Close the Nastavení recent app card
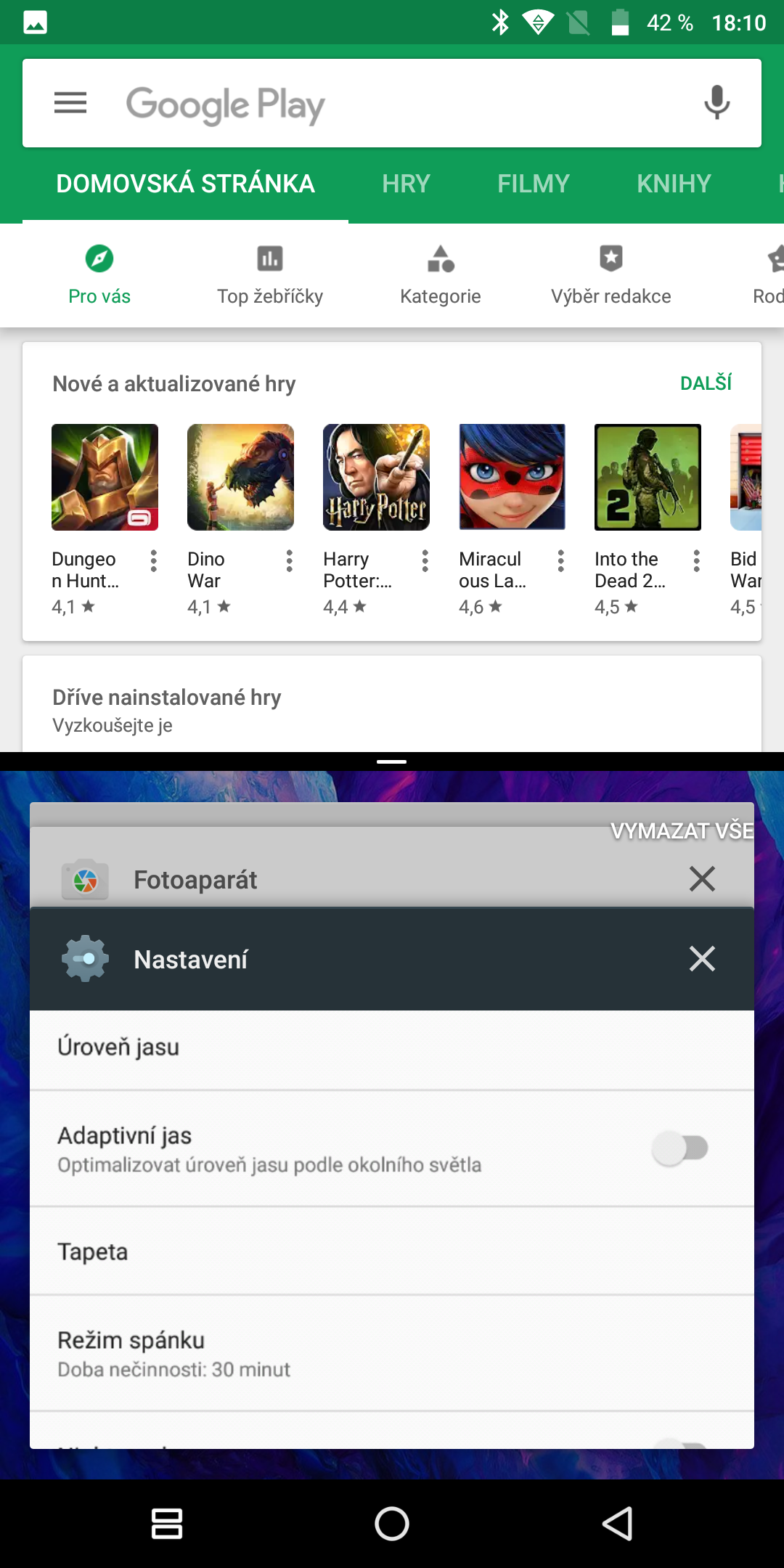784x1568 pixels. [702, 958]
